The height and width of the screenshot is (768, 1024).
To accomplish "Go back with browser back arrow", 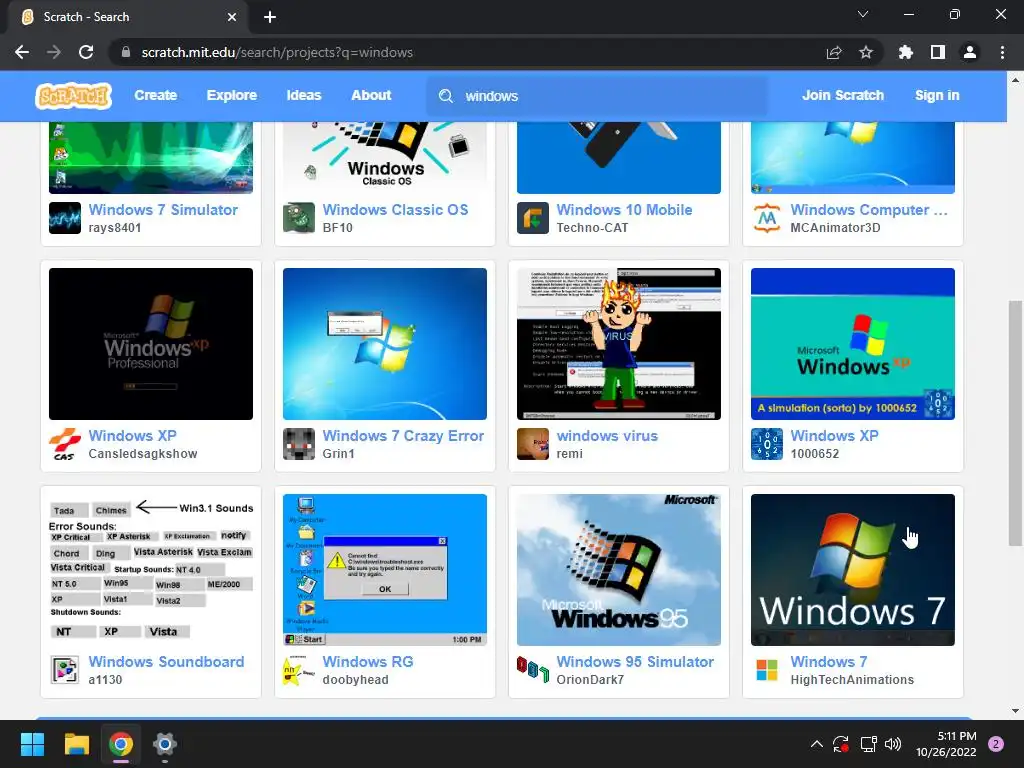I will pos(22,52).
